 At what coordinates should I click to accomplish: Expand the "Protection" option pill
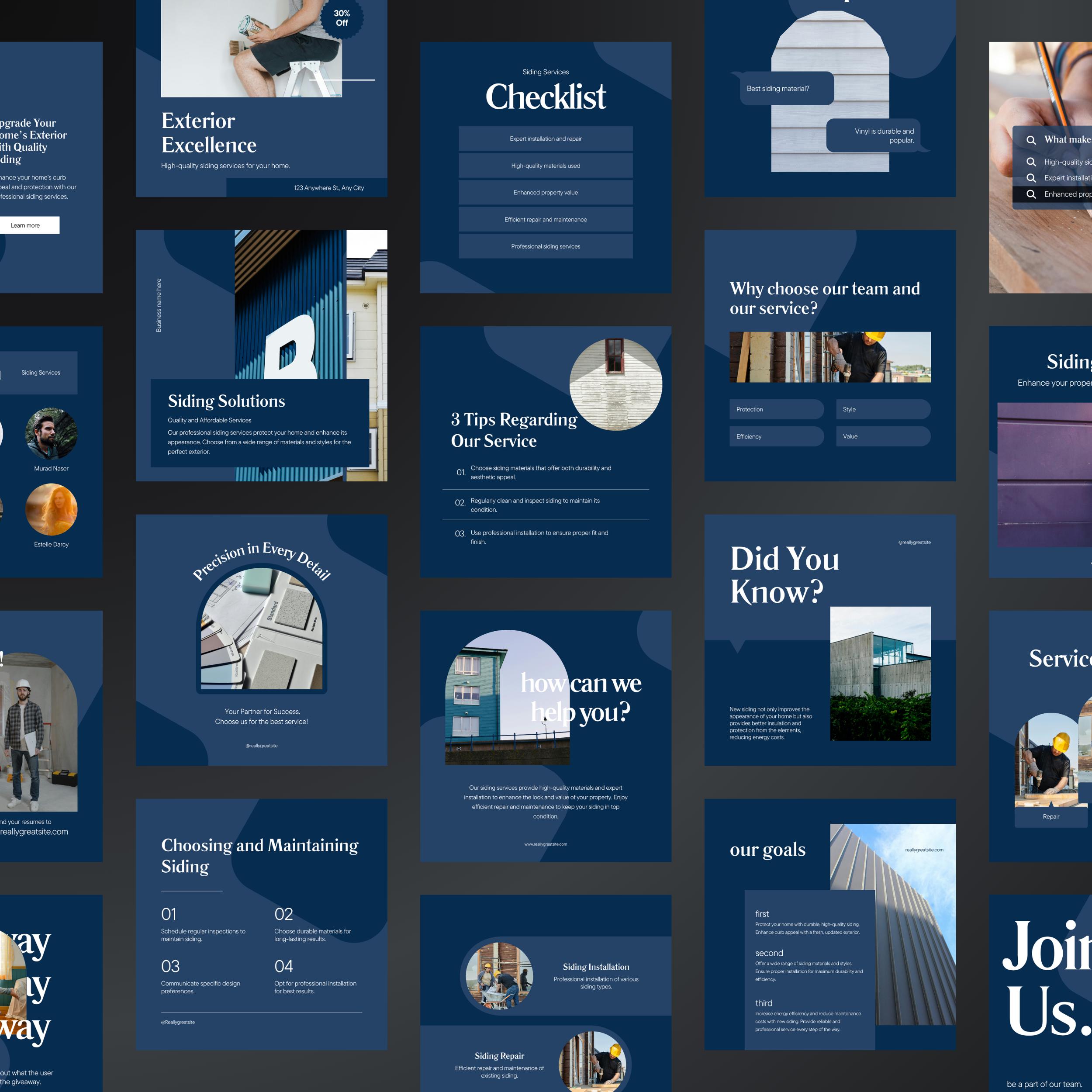click(776, 409)
